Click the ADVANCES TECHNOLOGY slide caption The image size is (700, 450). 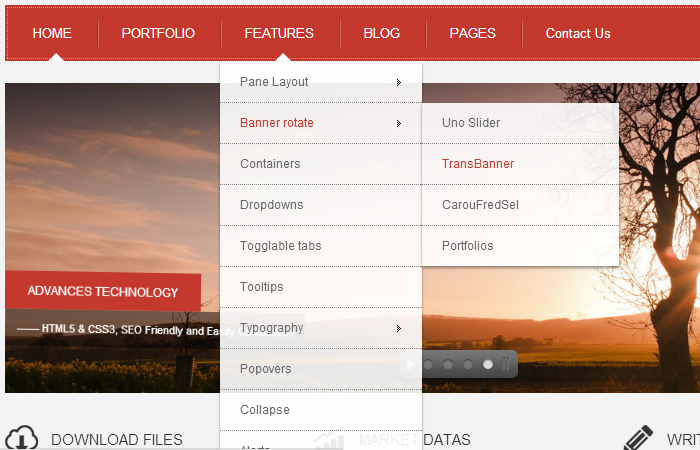point(103,292)
